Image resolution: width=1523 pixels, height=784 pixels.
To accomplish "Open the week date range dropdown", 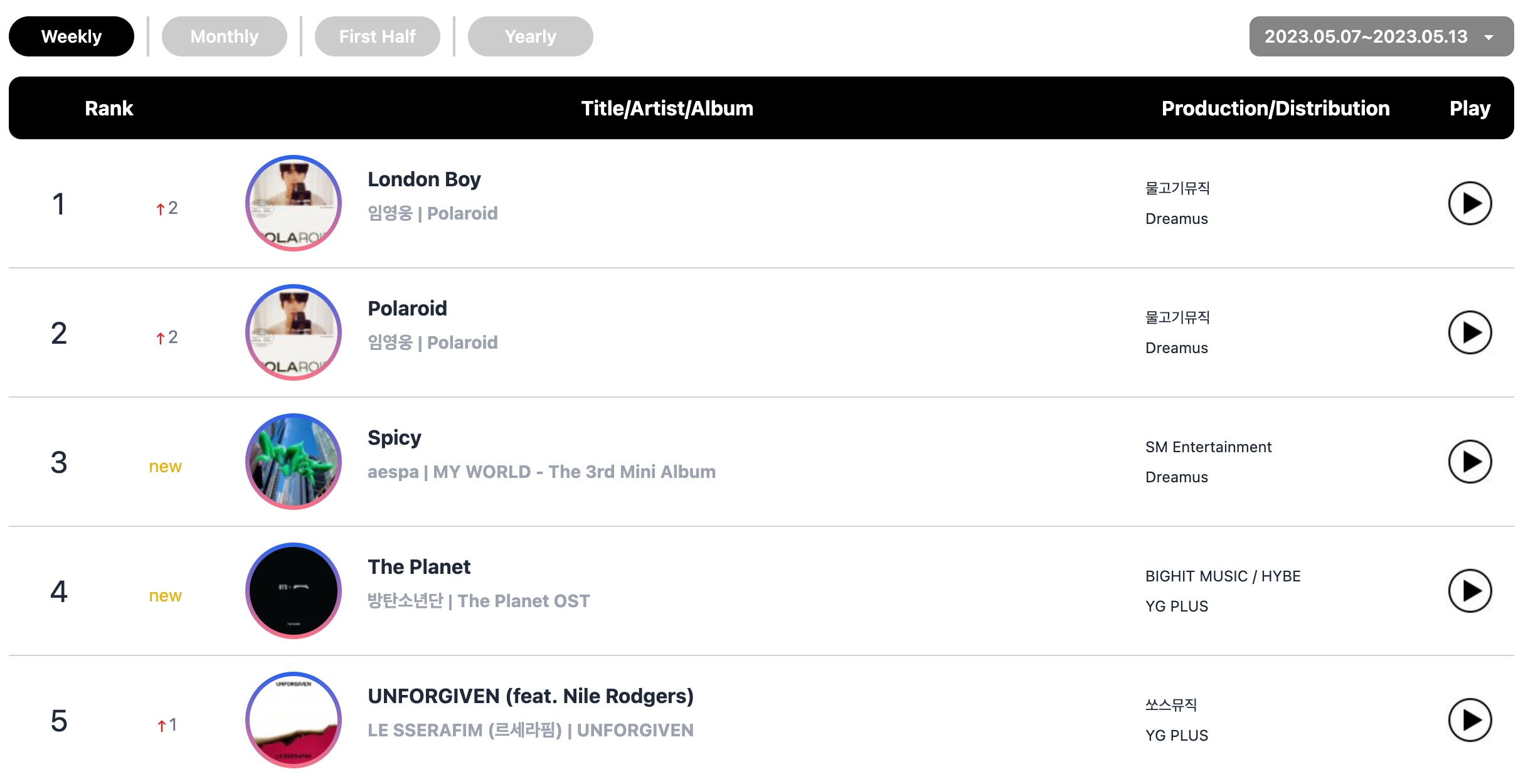I will coord(1381,36).
